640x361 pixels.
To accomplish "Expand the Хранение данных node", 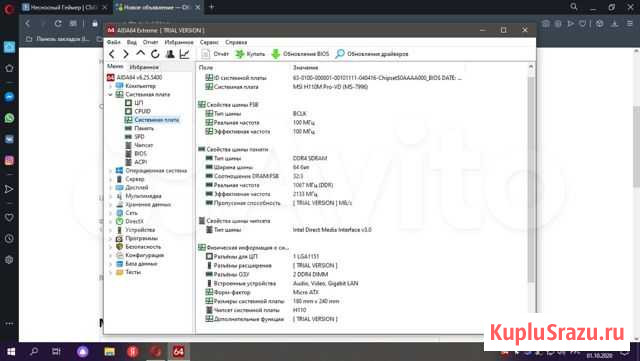I will point(110,205).
